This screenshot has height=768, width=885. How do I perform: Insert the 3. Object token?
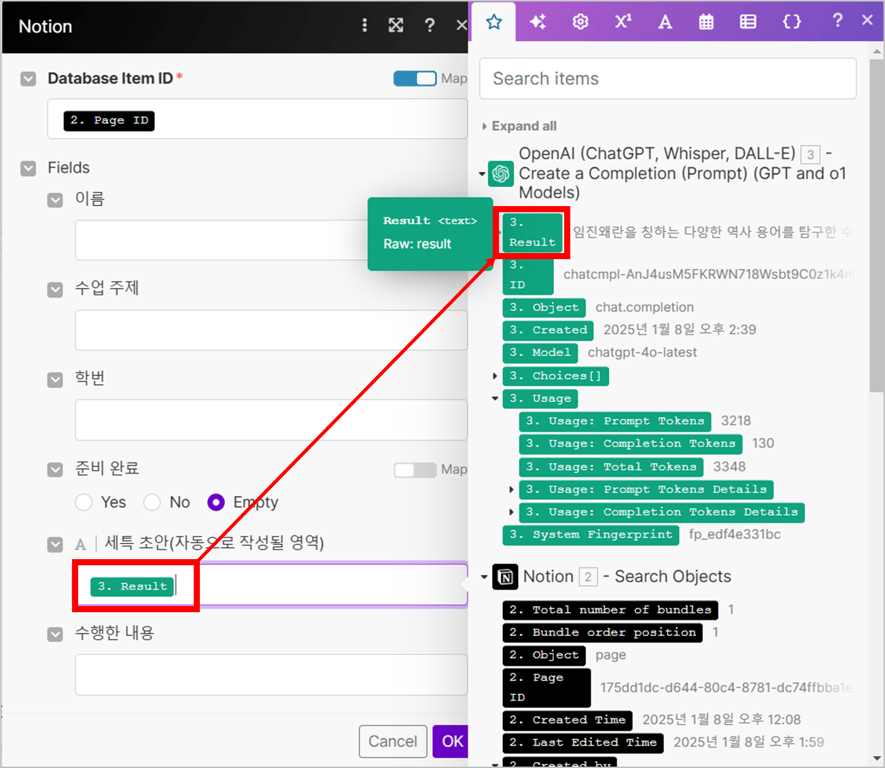coord(544,308)
